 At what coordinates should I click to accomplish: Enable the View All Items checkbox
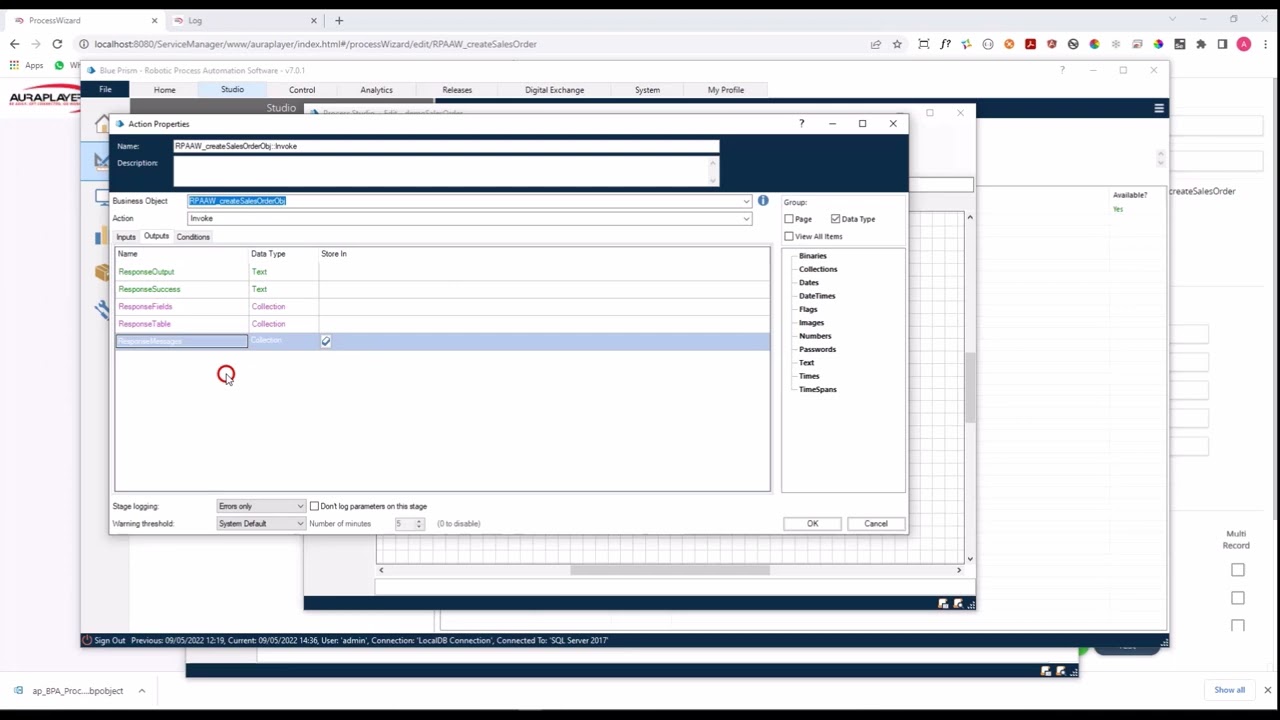pos(789,236)
